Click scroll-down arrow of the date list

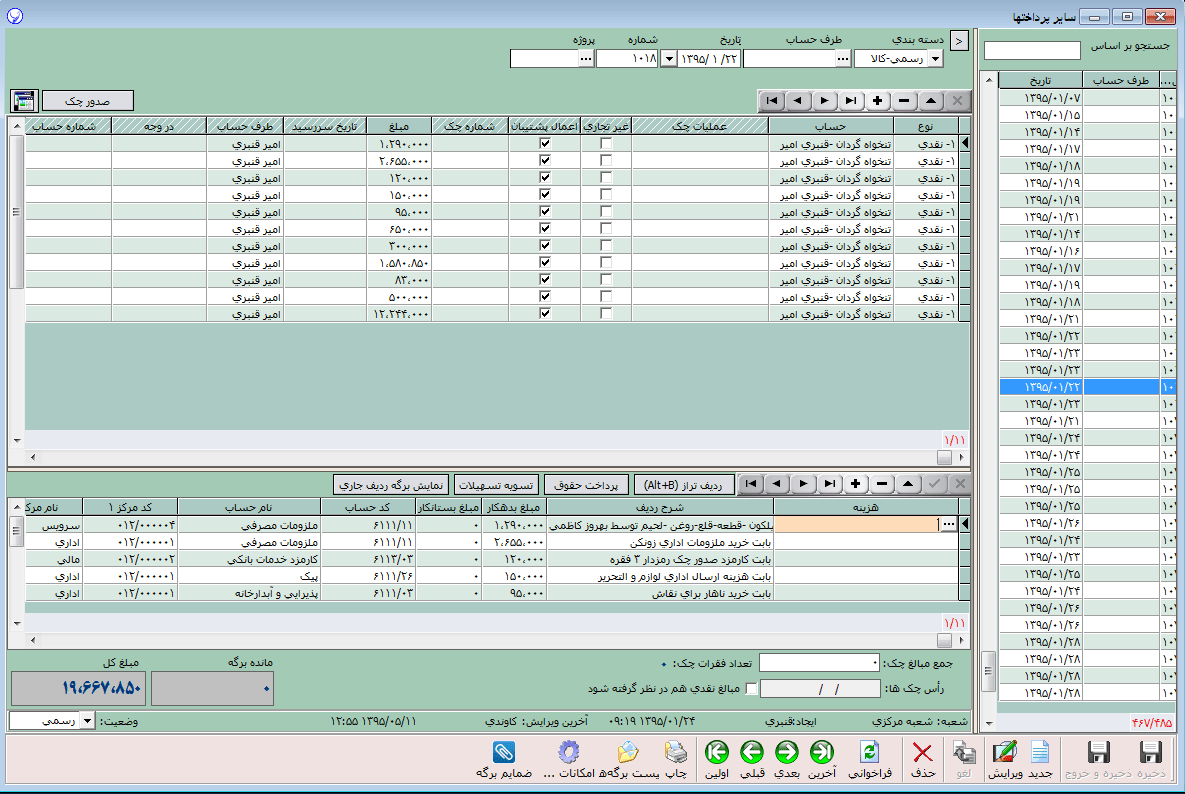(989, 724)
